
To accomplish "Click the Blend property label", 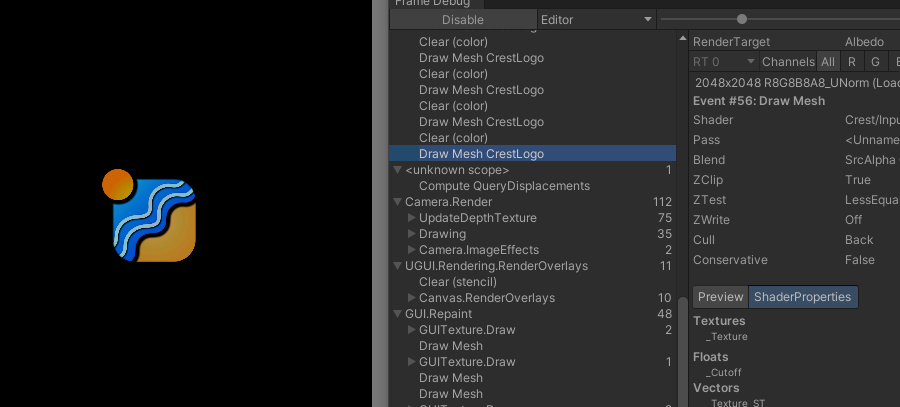I will tap(709, 160).
